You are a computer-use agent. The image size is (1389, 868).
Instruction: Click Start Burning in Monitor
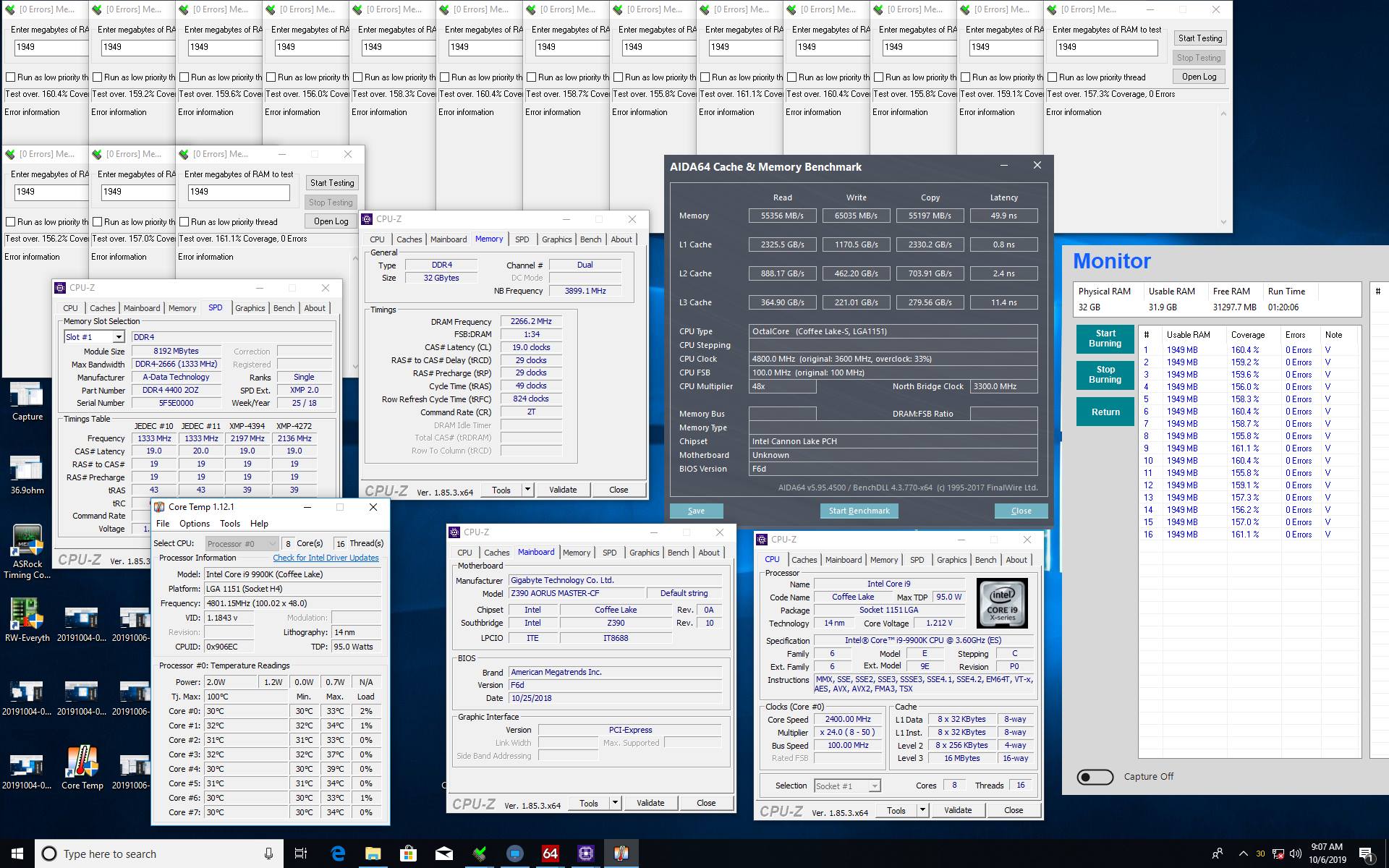coord(1105,339)
